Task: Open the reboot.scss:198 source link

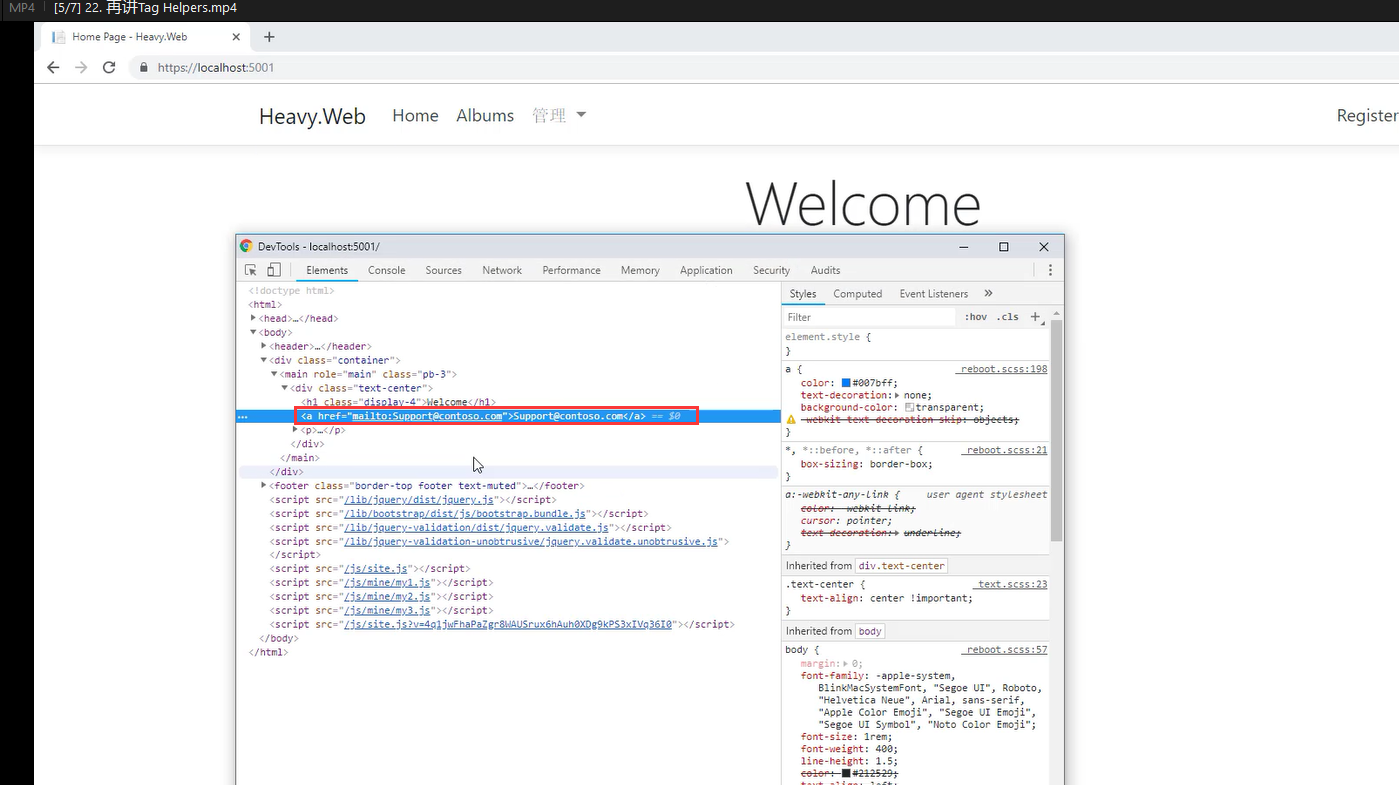Action: [x=1004, y=369]
